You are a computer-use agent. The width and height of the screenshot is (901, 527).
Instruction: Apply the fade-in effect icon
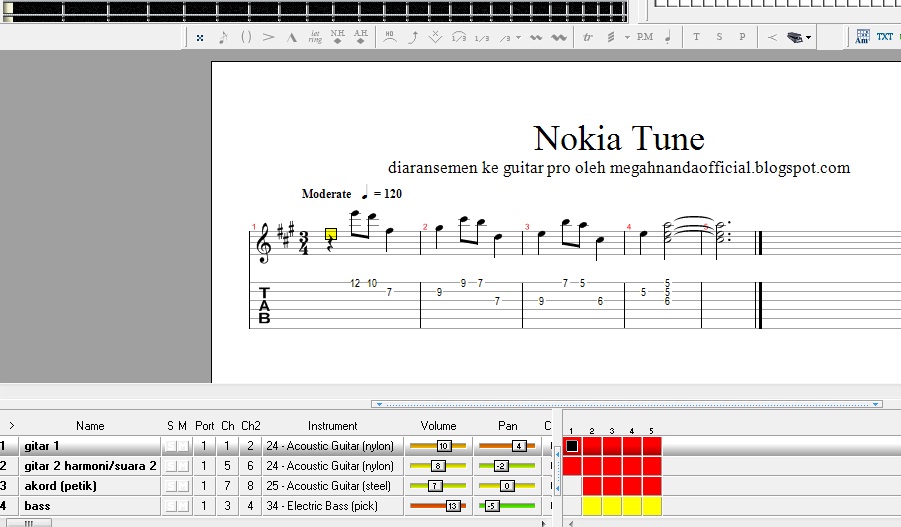tap(772, 37)
